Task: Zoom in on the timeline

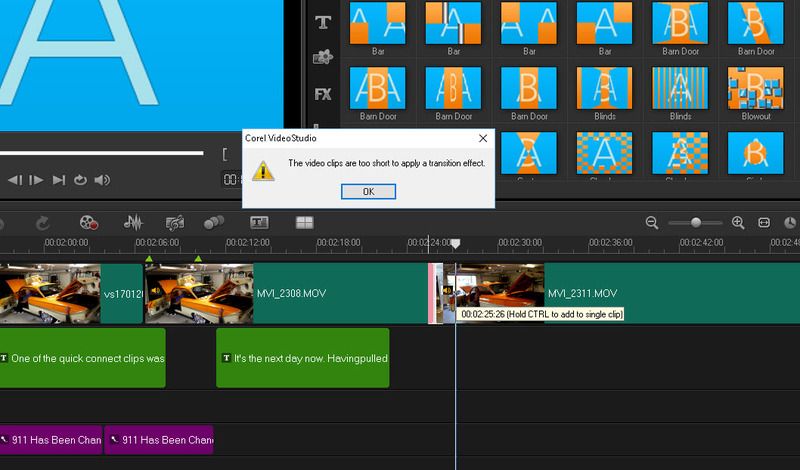Action: pyautogui.click(x=738, y=223)
